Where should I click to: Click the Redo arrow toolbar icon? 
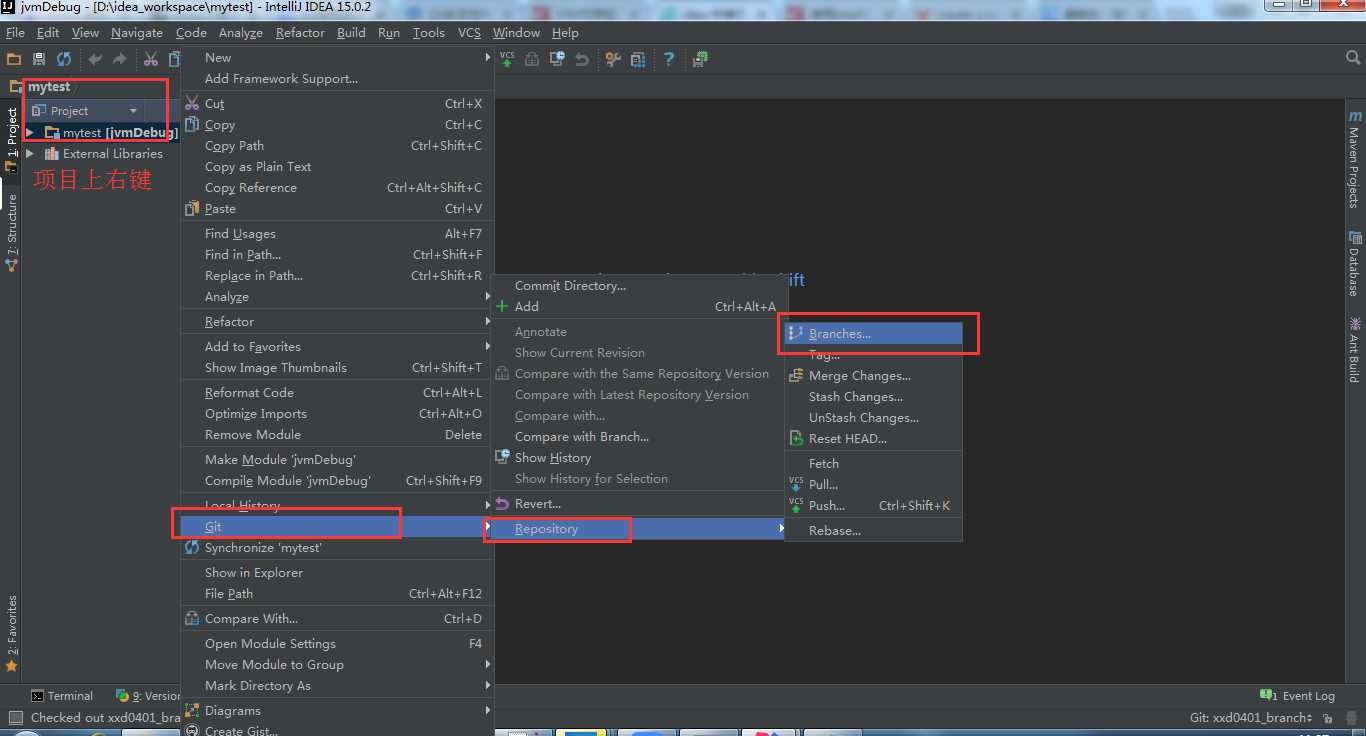point(120,60)
